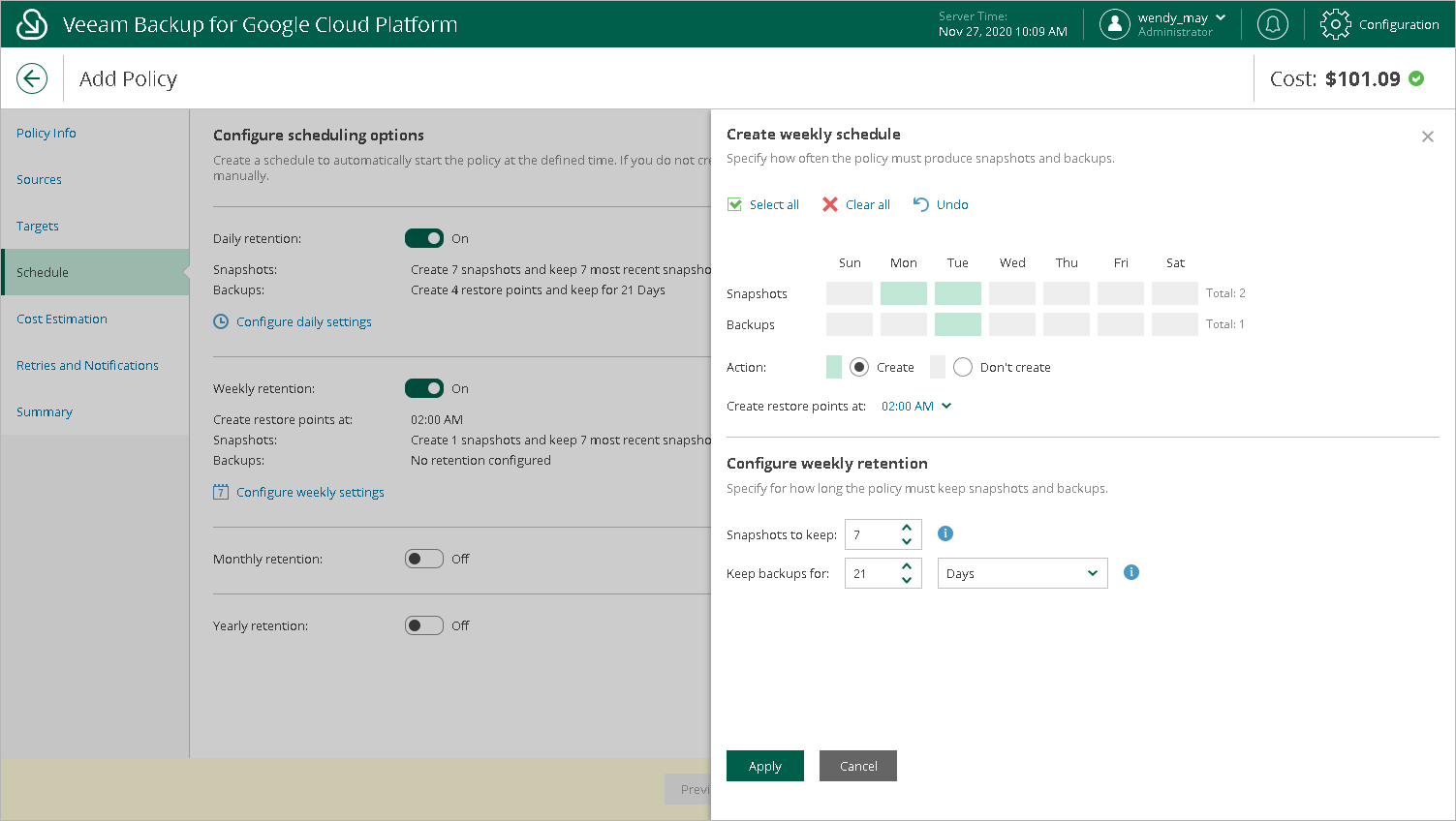Open the Configure daily settings link
This screenshot has height=821, width=1456.
pos(303,321)
